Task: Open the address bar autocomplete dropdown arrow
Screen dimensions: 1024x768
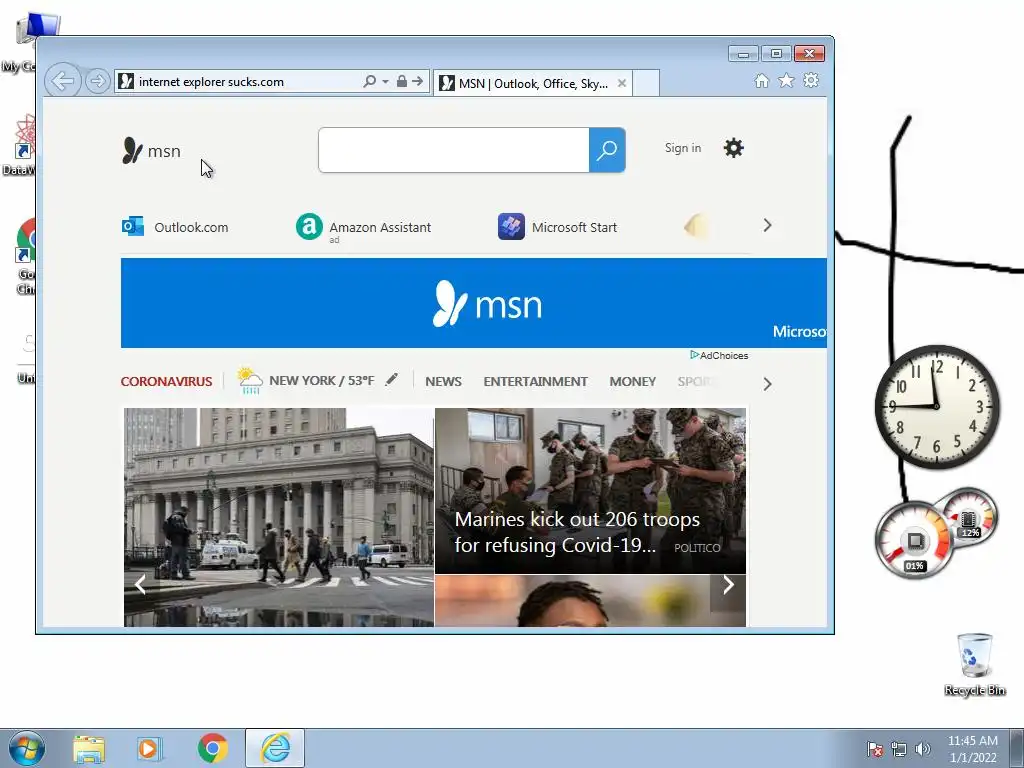Action: point(385,82)
